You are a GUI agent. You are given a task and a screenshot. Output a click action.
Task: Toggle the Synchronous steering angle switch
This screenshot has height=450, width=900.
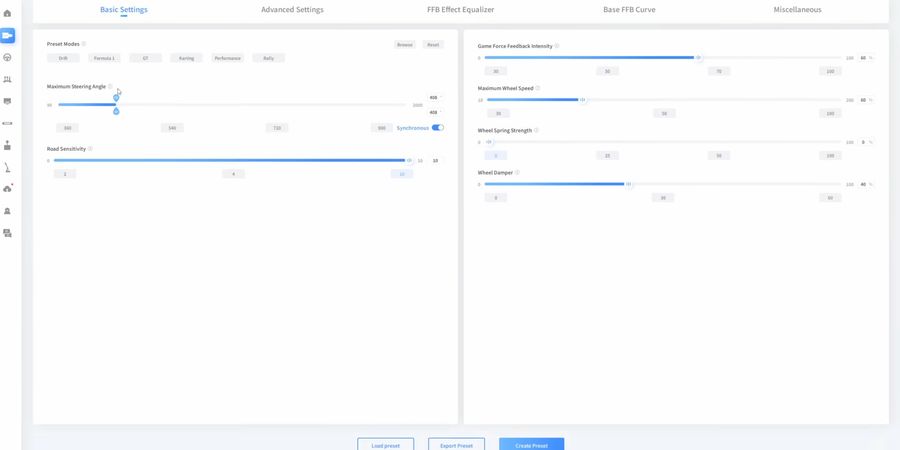point(438,128)
